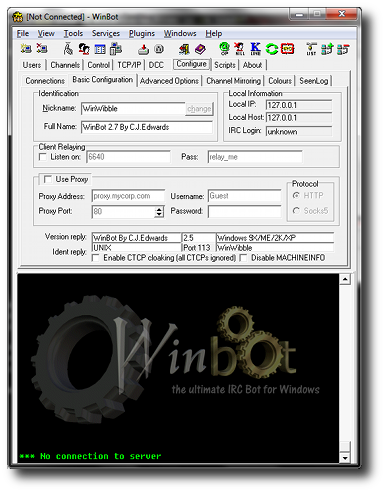Click the green circular arrows refresh icon
Image resolution: width=385 pixels, height=492 pixels.
[272, 49]
